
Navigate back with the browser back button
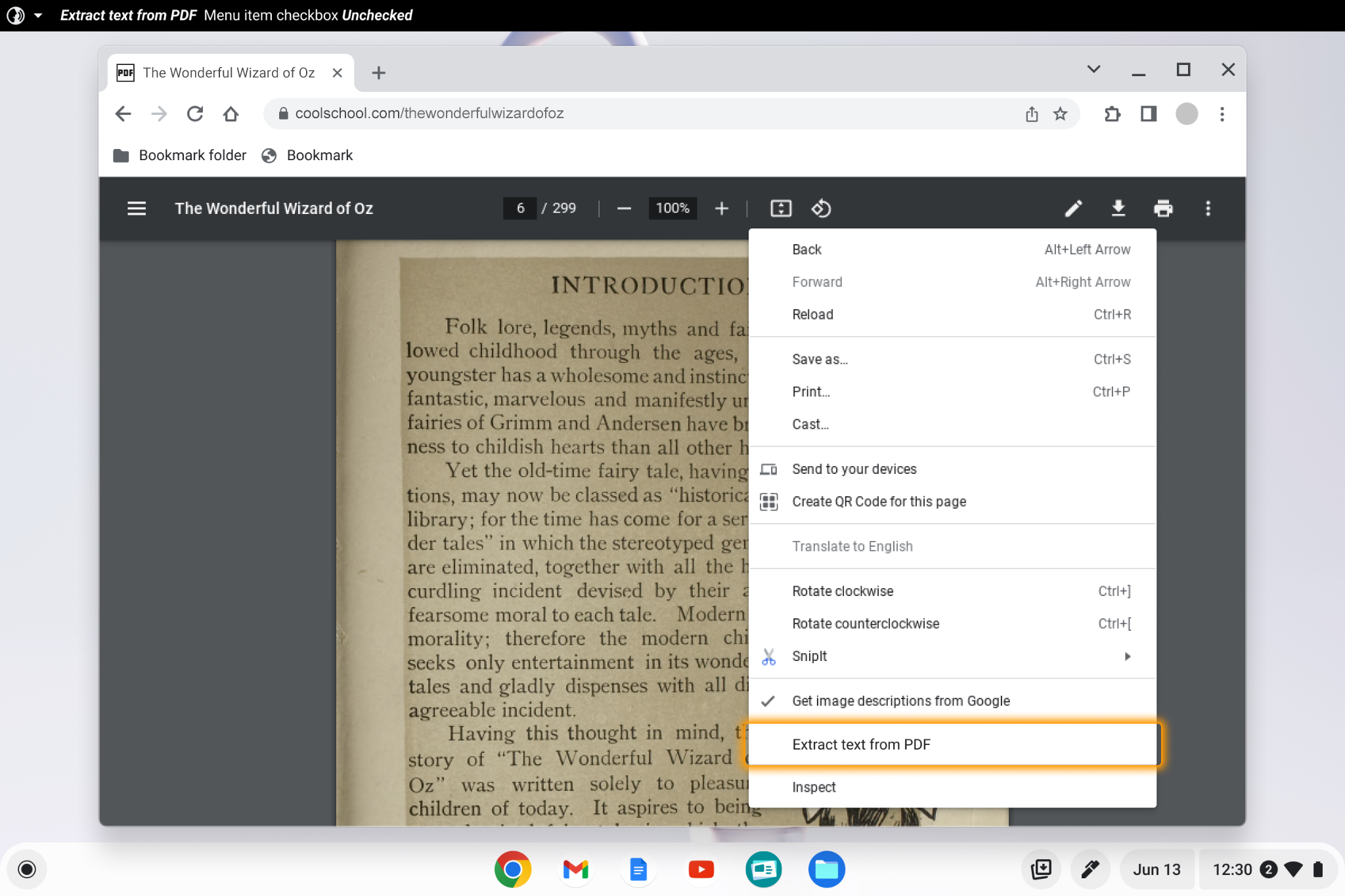click(123, 114)
